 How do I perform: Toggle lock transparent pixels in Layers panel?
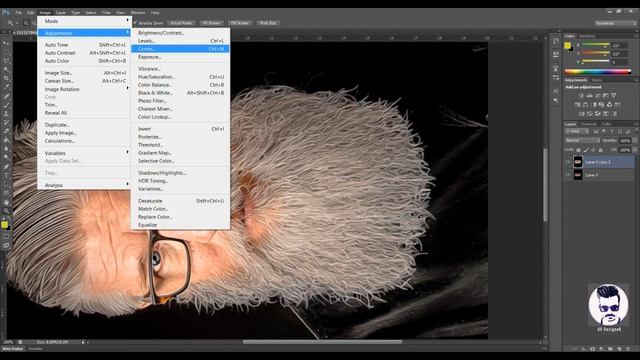click(x=578, y=150)
